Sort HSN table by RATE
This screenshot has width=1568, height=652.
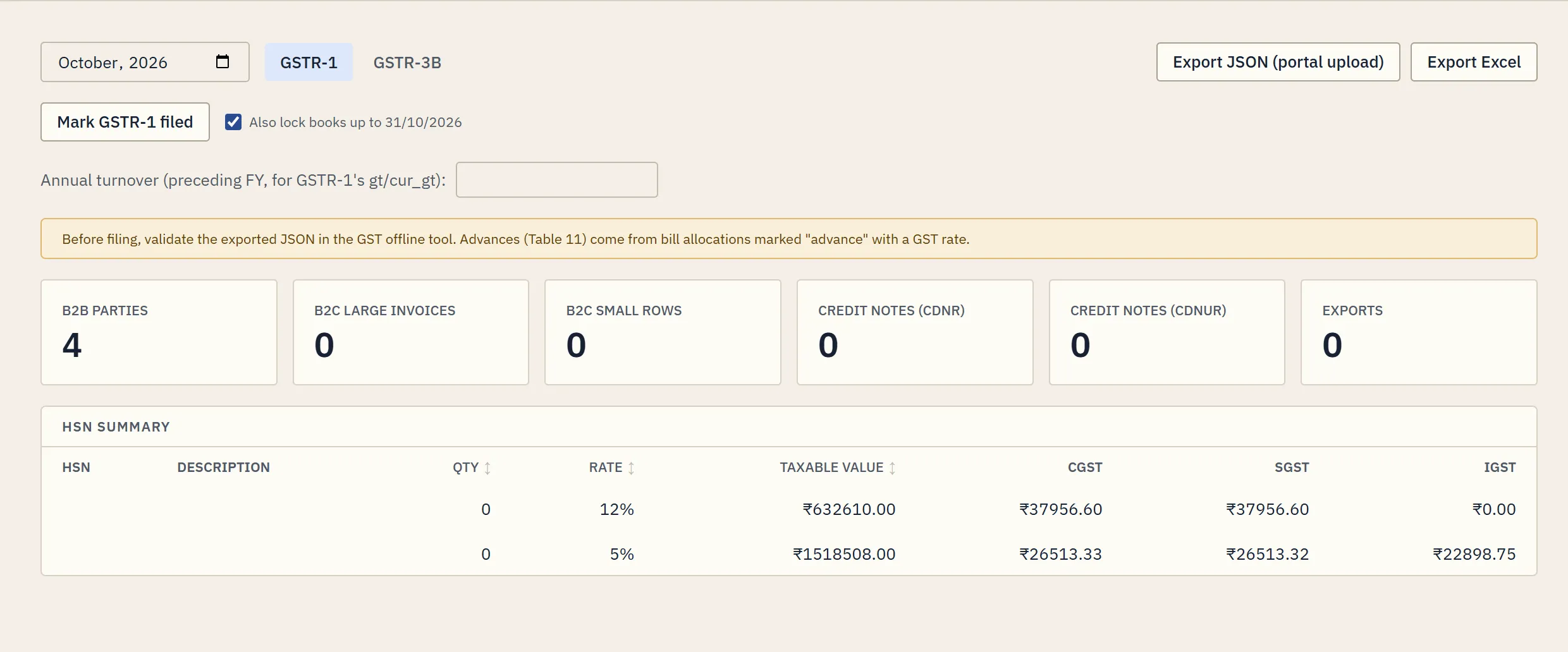[611, 468]
